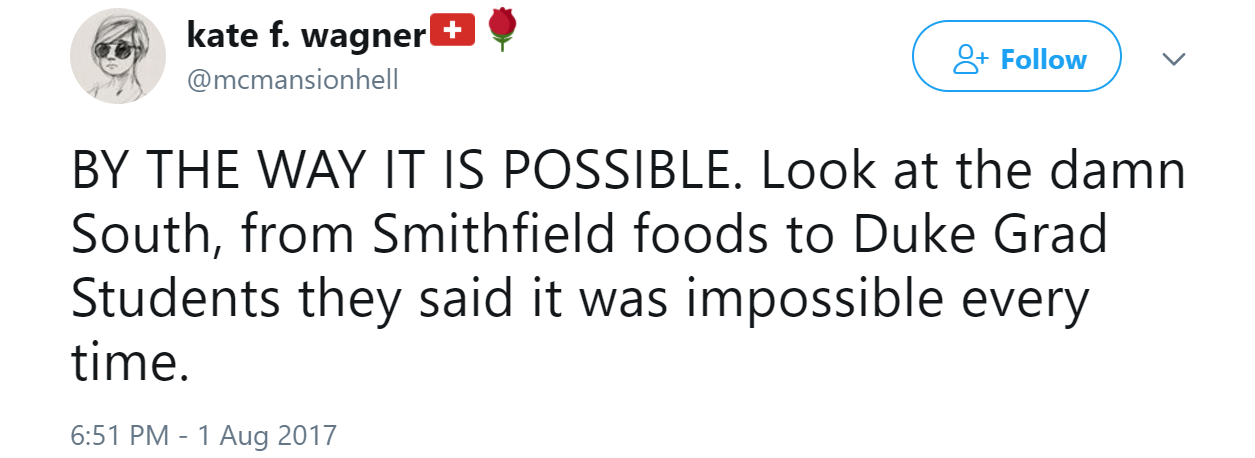Click the add-person icon inside Follow
This screenshot has width=1255, height=458.
[x=969, y=60]
